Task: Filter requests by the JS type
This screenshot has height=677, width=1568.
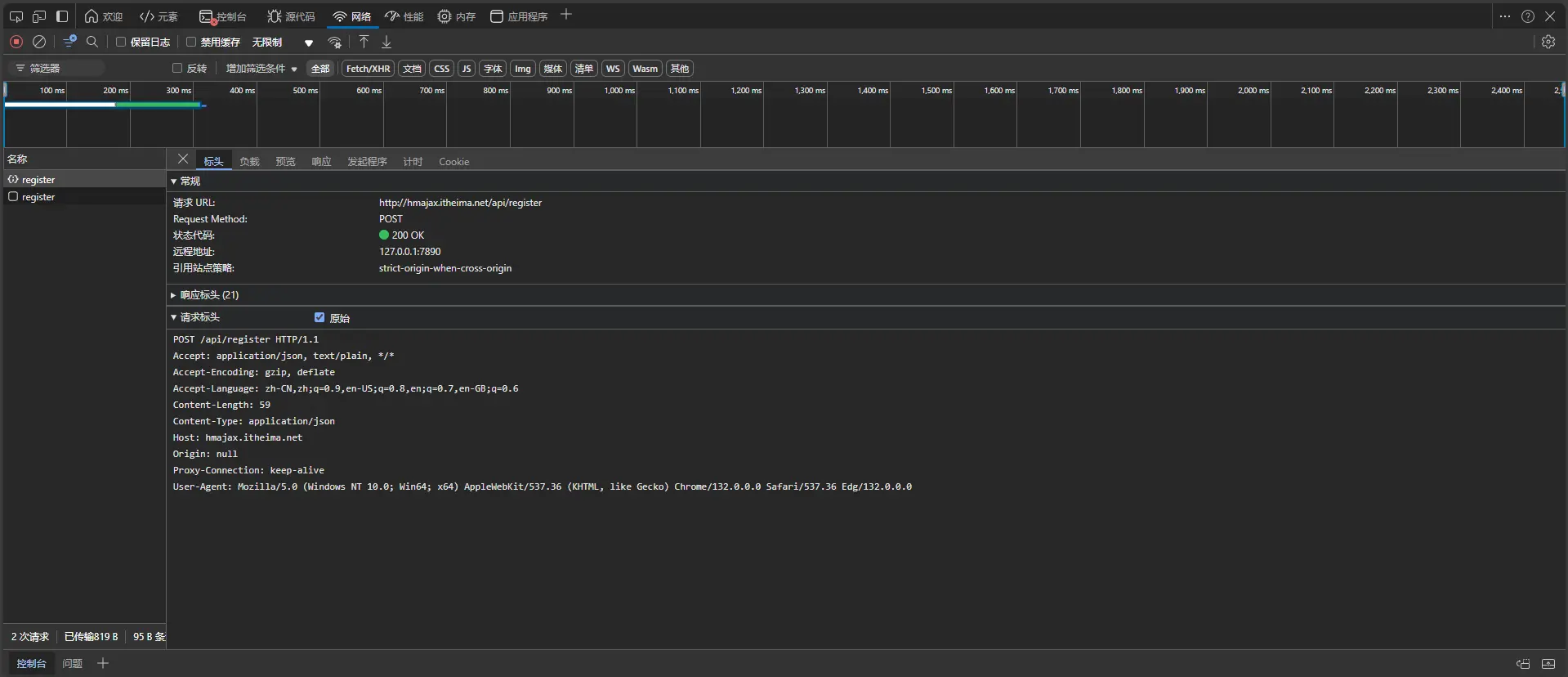Action: coord(467,69)
